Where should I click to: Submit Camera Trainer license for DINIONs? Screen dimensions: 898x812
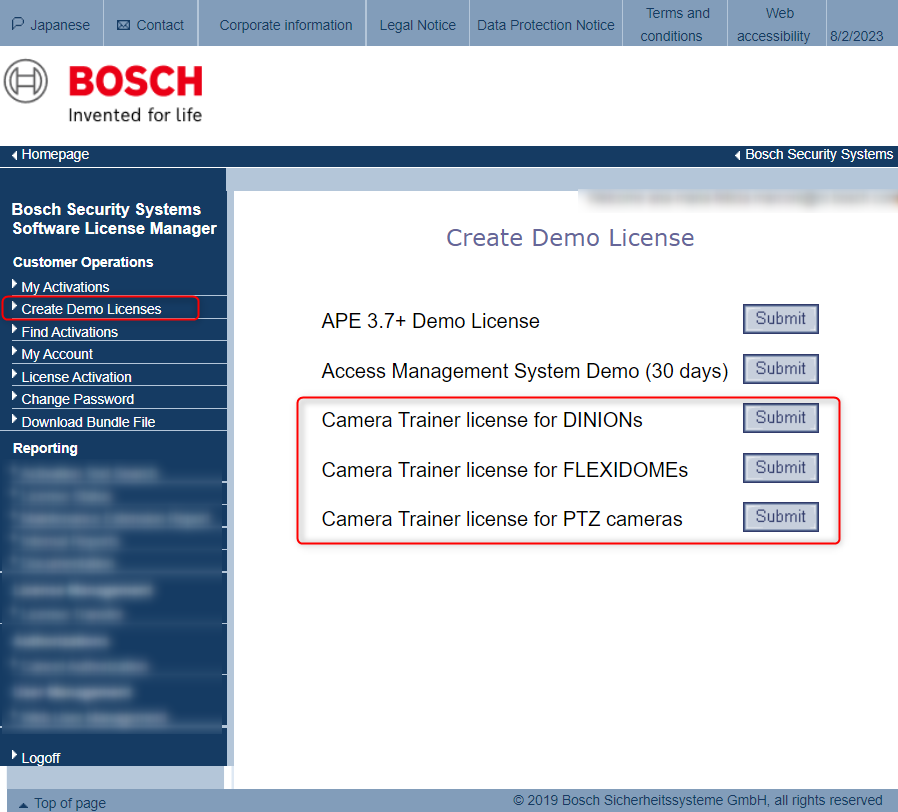tap(780, 418)
